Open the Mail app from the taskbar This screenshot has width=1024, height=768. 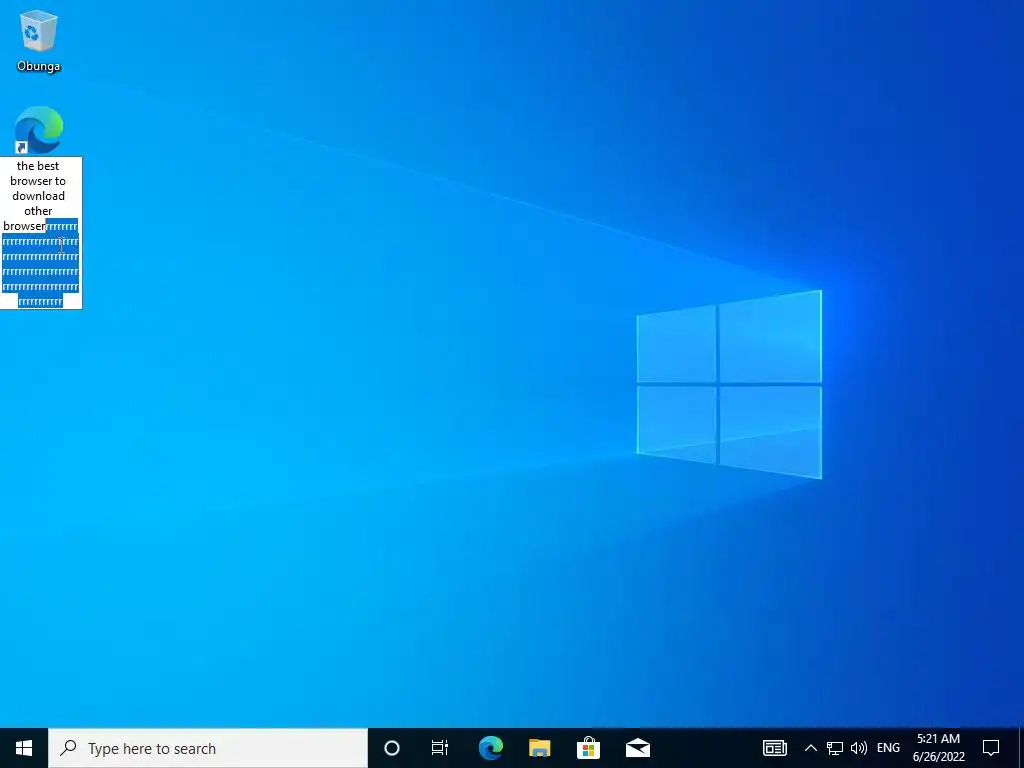[637, 748]
